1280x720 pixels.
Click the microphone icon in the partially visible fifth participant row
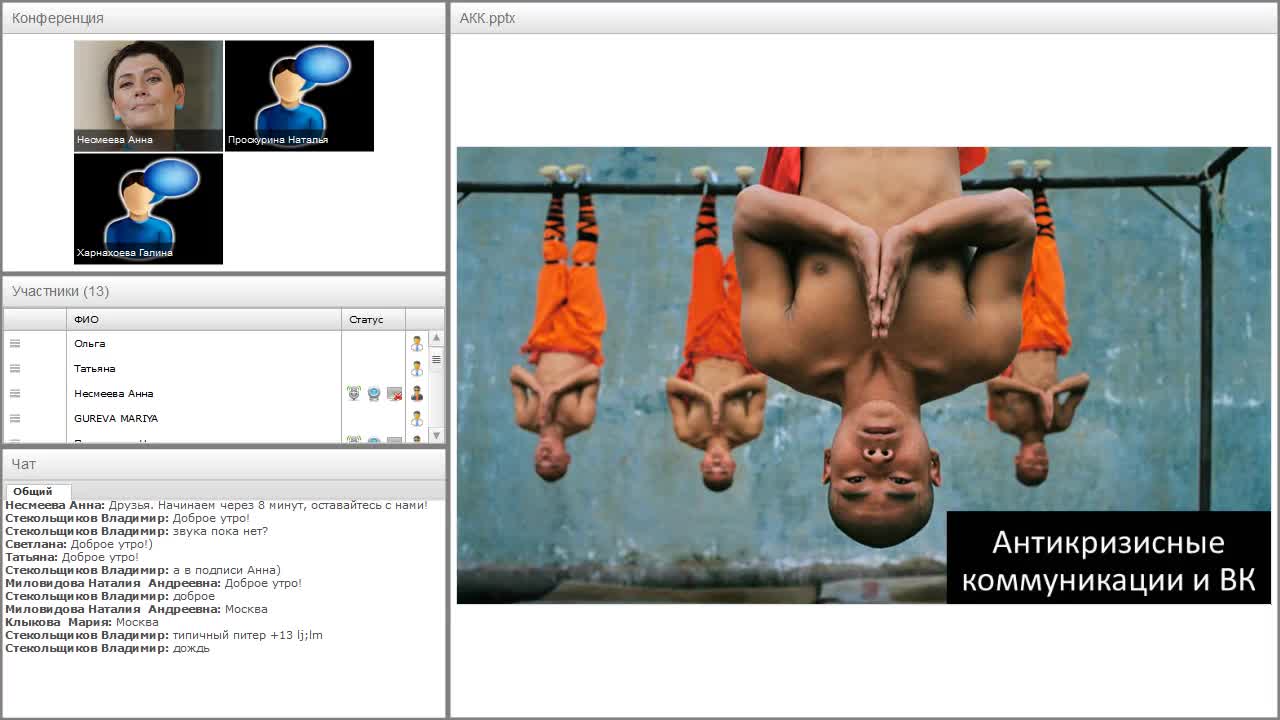pyautogui.click(x=353, y=438)
